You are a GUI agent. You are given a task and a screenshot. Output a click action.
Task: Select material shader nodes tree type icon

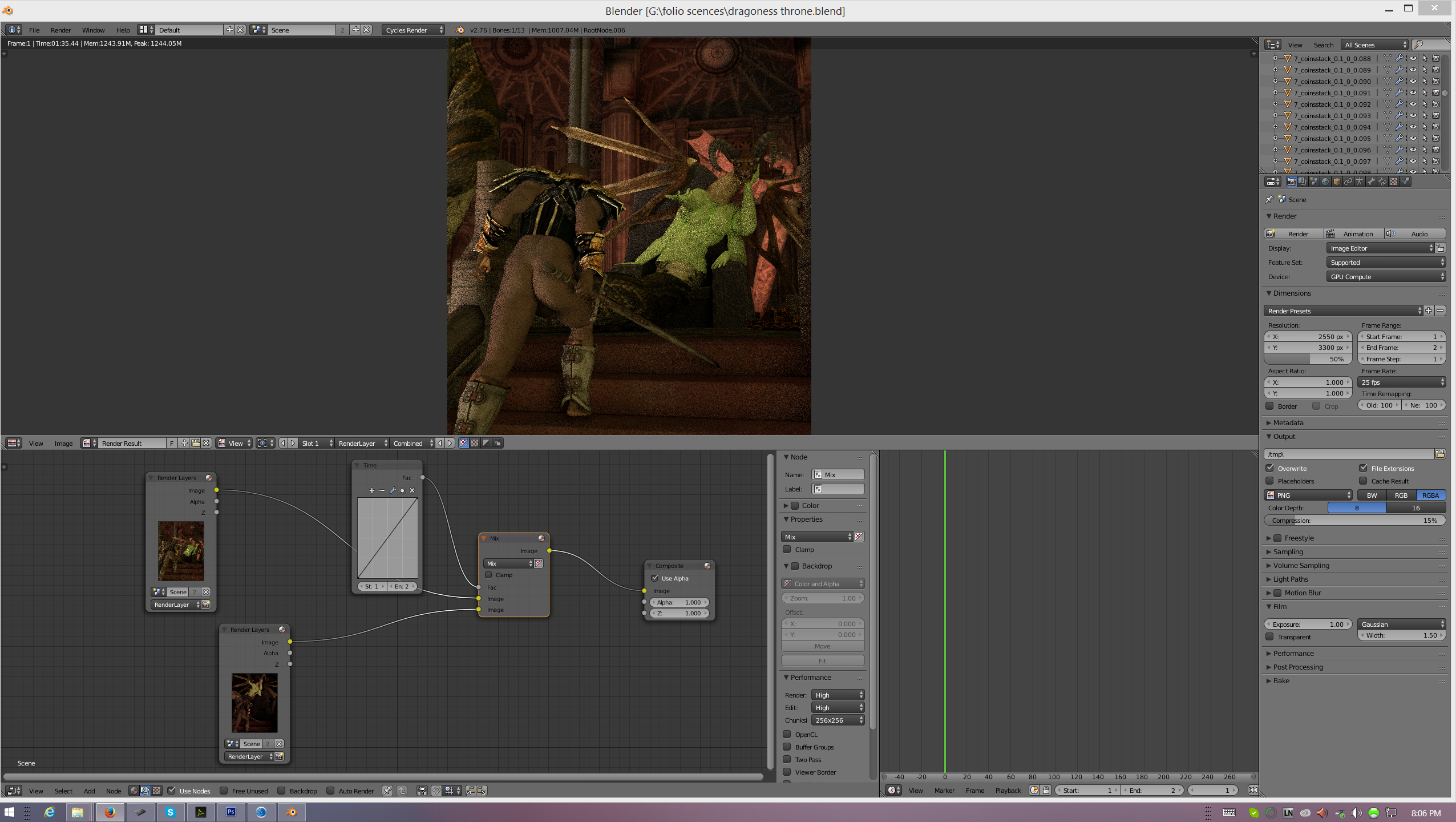[x=134, y=791]
